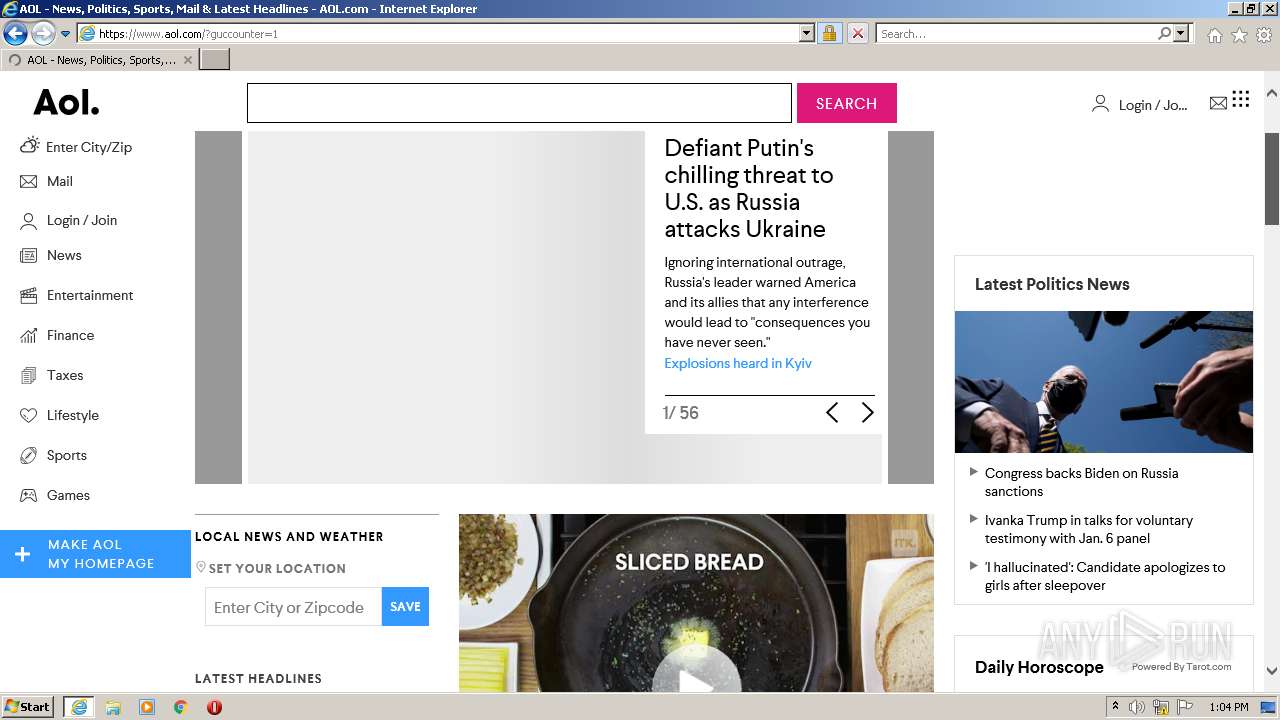Open the address bar dropdown arrow
The image size is (1280, 720).
coord(807,33)
